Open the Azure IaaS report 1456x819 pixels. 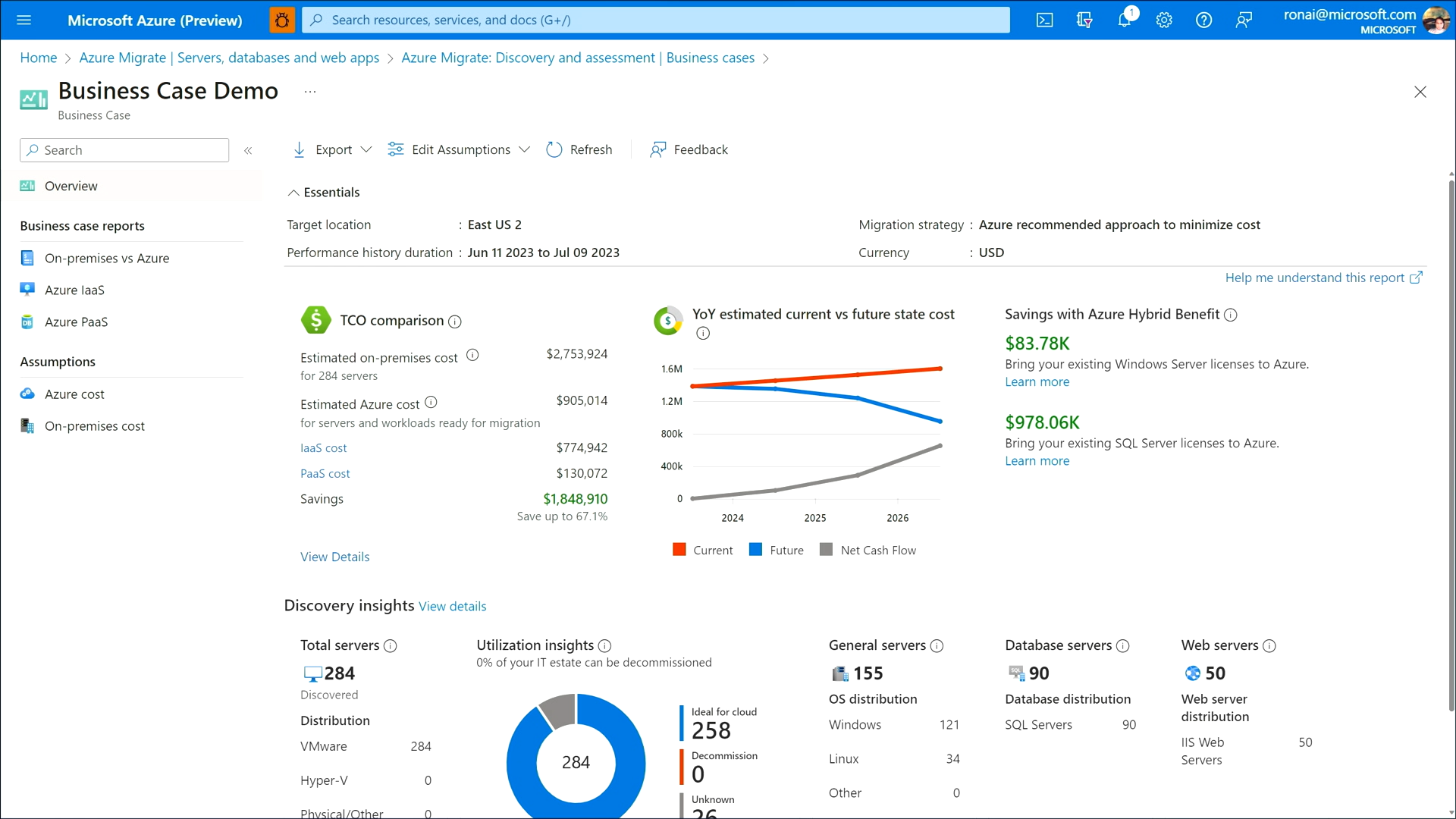(74, 290)
